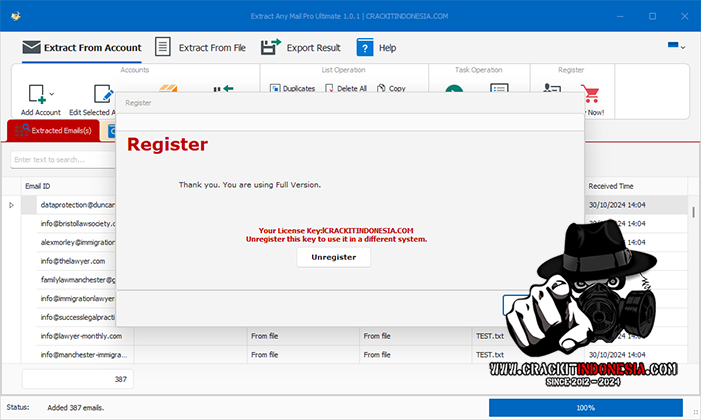Image resolution: width=701 pixels, height=420 pixels.
Task: Sort by the Received Time column header
Action: point(610,186)
